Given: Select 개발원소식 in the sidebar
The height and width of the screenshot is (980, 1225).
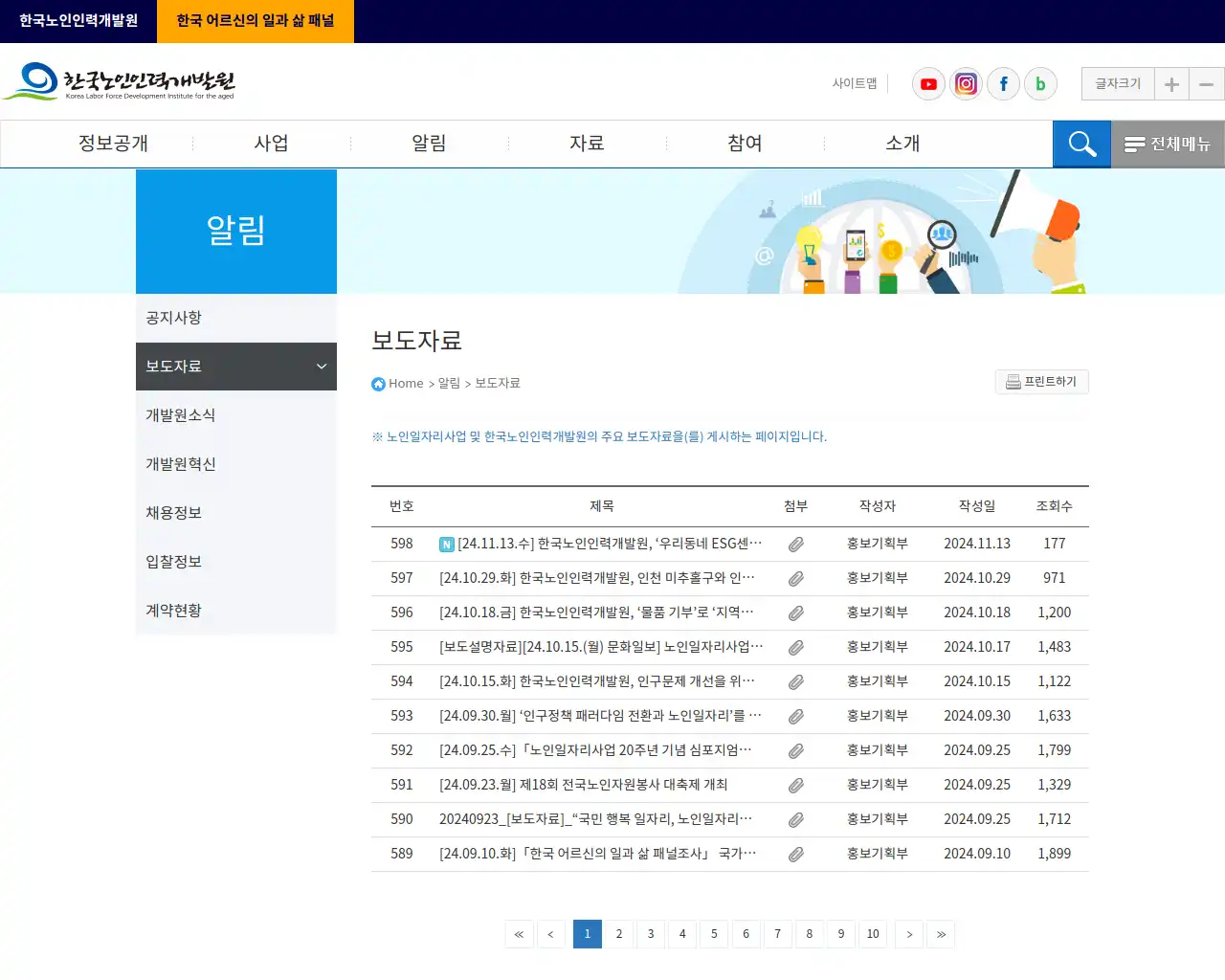Looking at the screenshot, I should [236, 415].
